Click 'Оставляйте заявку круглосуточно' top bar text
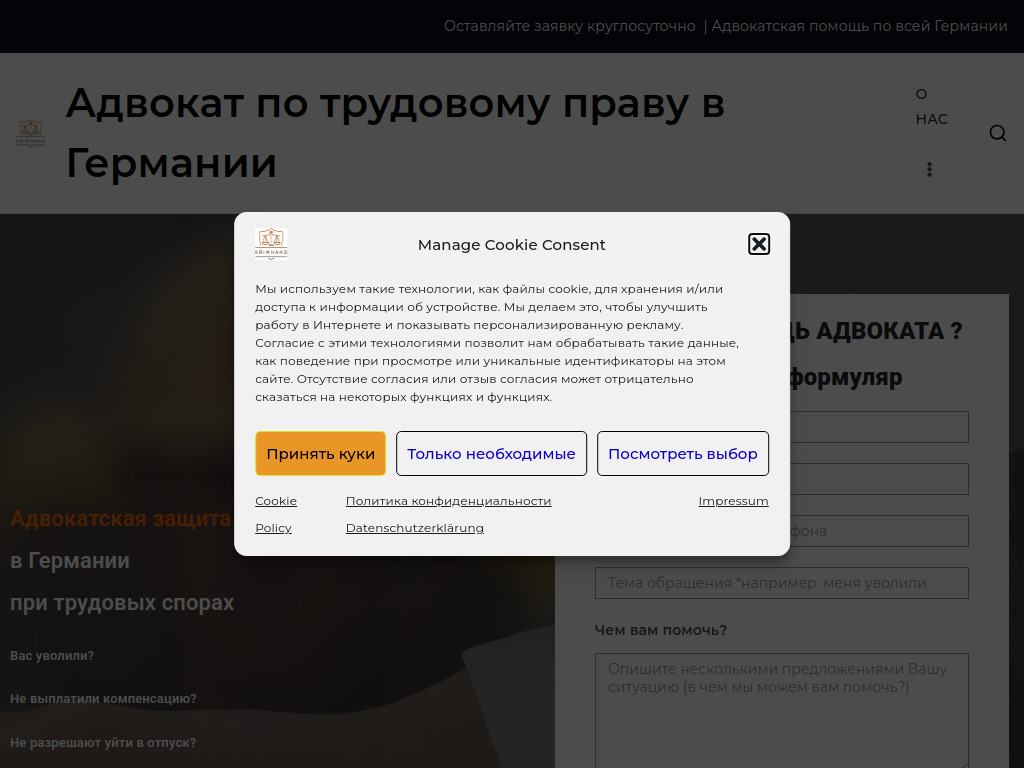1024x768 pixels. (569, 26)
